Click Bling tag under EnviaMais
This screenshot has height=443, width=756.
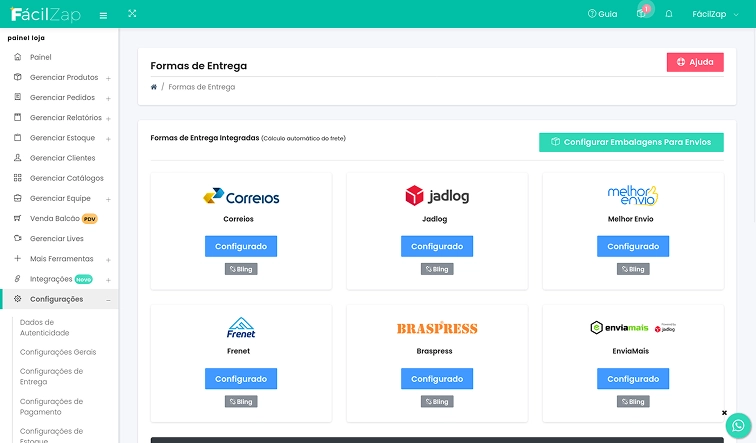633,402
